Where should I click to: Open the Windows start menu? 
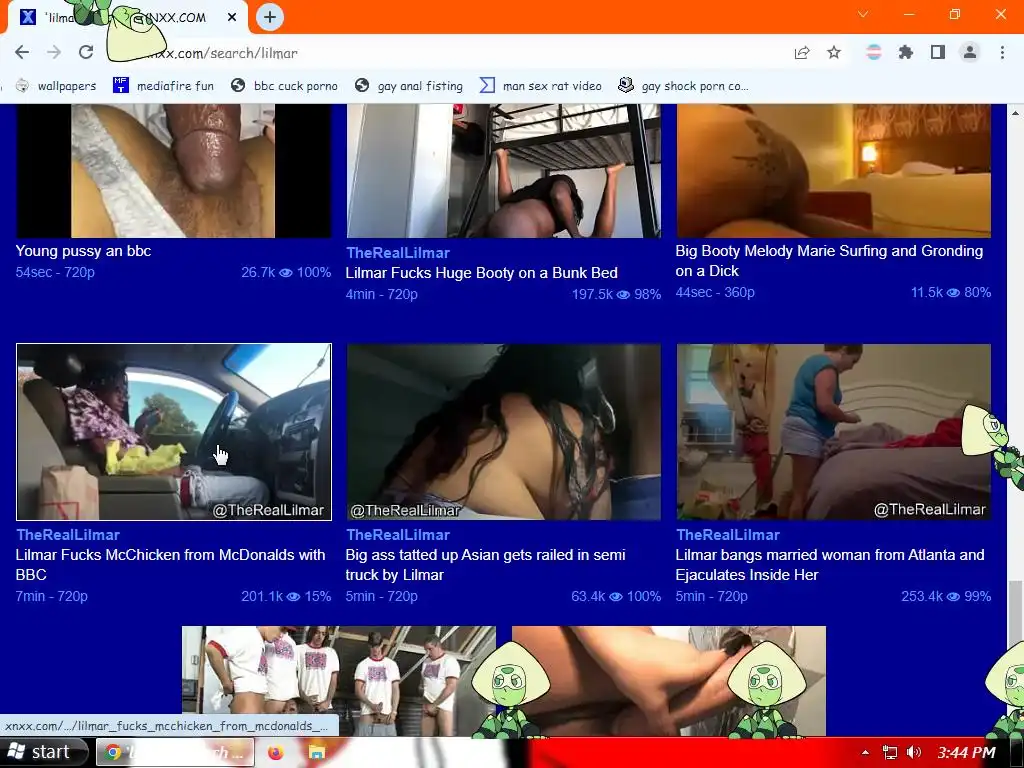click(x=43, y=752)
